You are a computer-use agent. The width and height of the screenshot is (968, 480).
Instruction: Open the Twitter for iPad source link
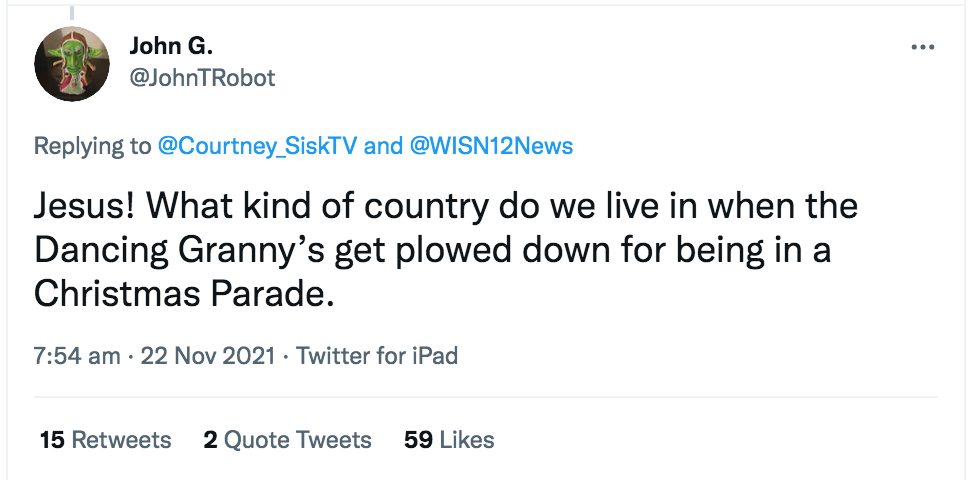(377, 356)
